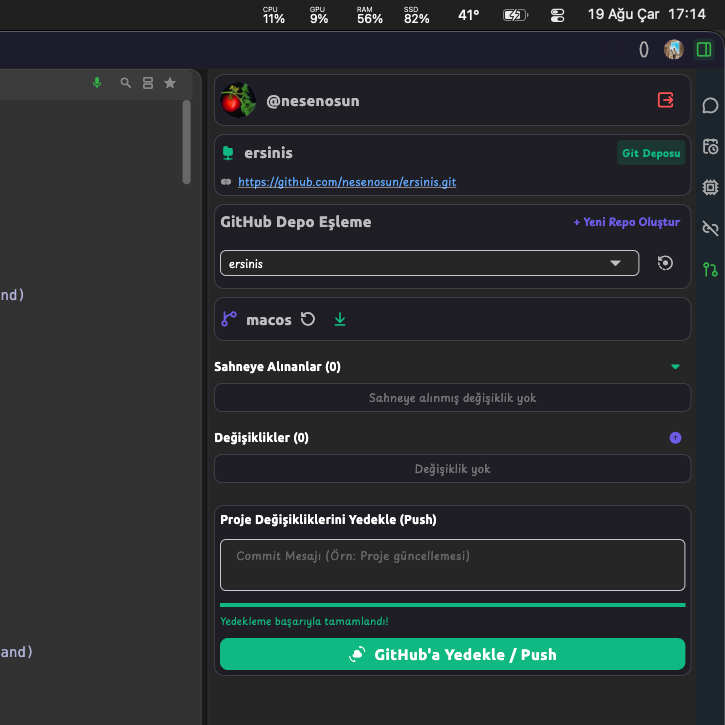
Task: Collapse the Sahneye Alınanlar section
Action: click(x=675, y=367)
